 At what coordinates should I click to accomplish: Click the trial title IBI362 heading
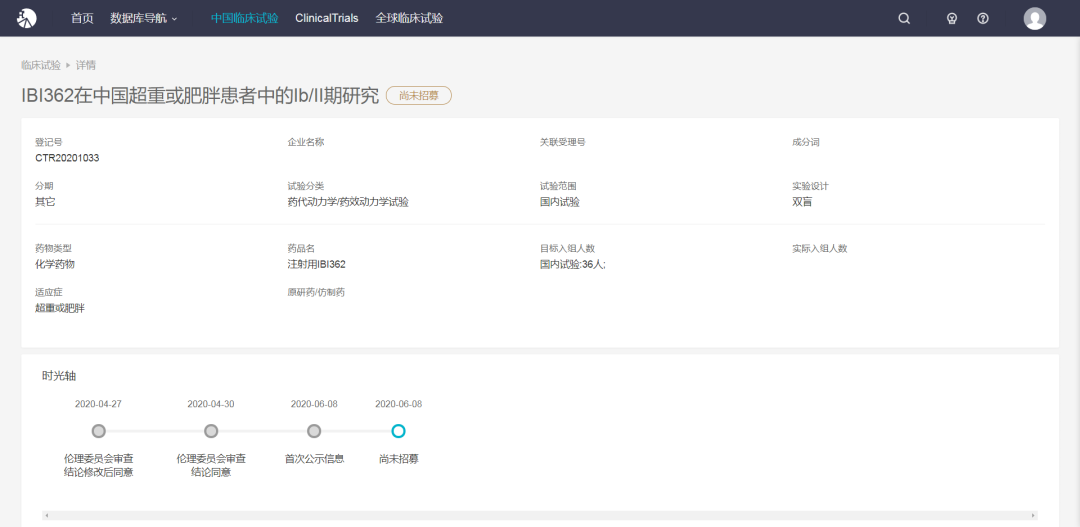(x=200, y=96)
